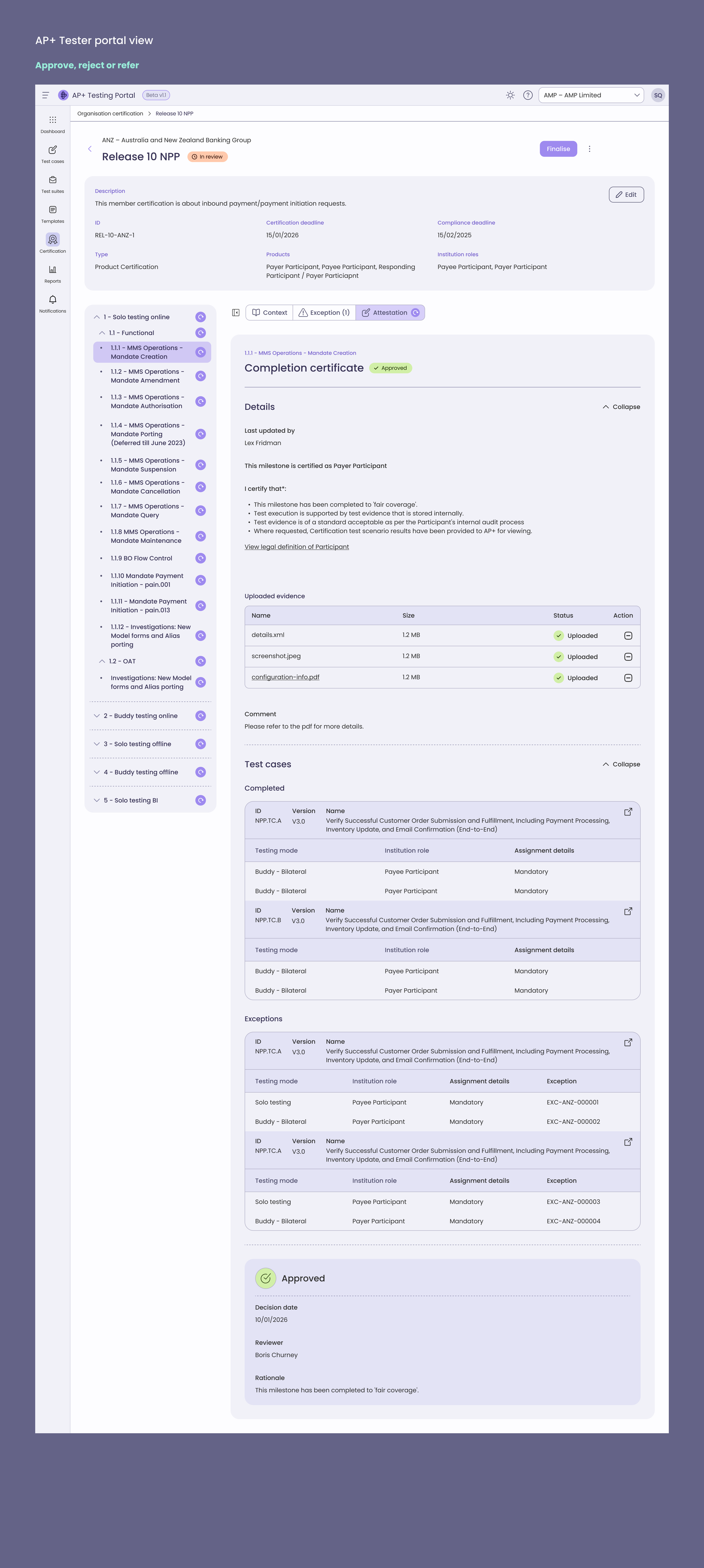
Task: Select milestone 1.1.9 BO Flow Control
Action: coord(141,558)
